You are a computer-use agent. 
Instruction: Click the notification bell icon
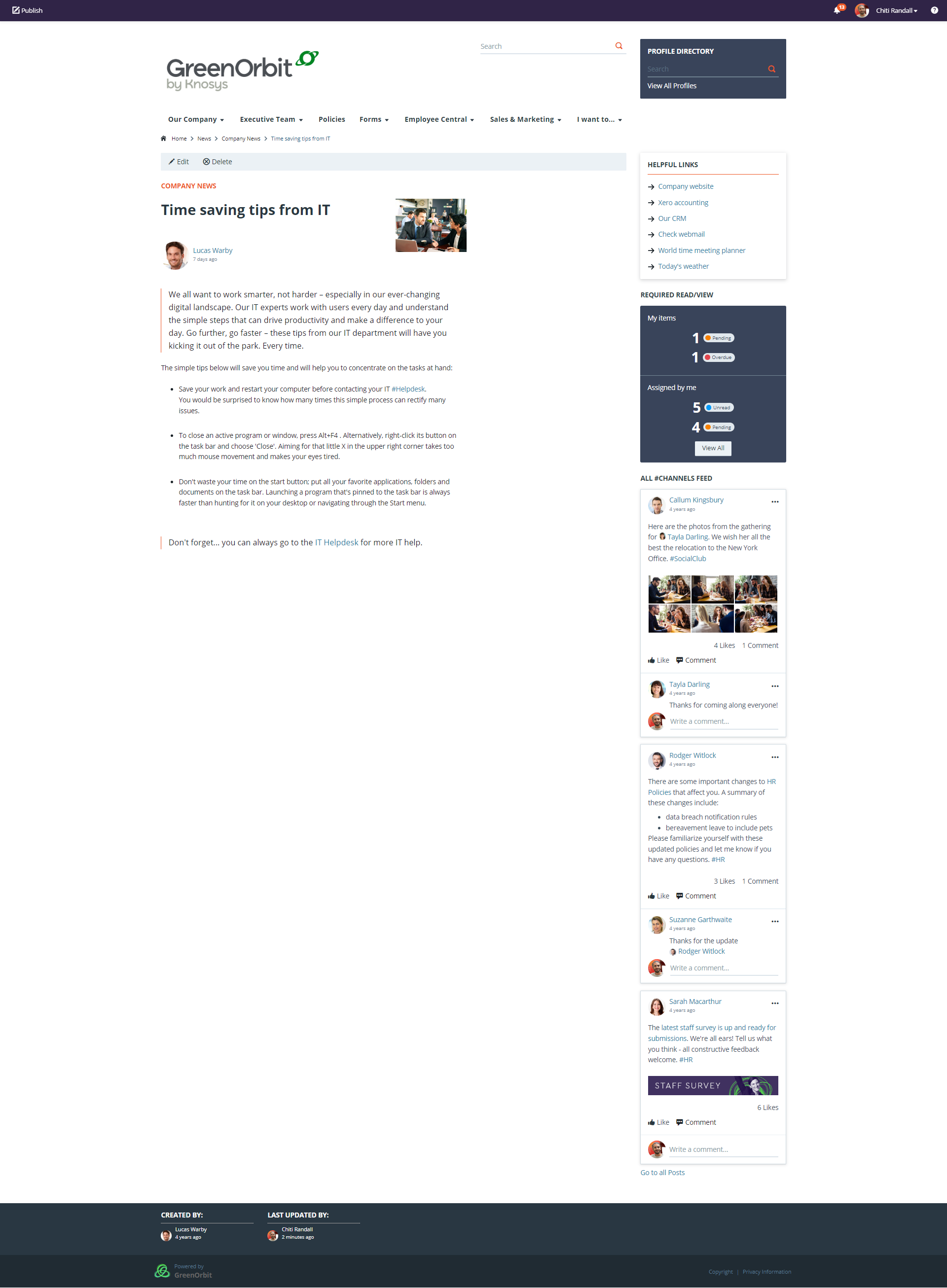(x=837, y=10)
